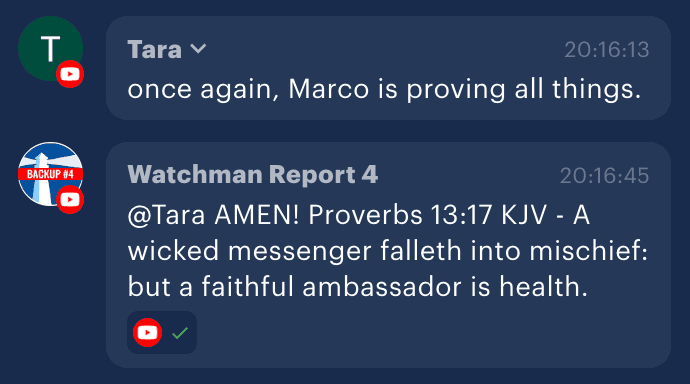Open the Watchman Report 4 lighthouse avatar
The height and width of the screenshot is (384, 690).
50,174
